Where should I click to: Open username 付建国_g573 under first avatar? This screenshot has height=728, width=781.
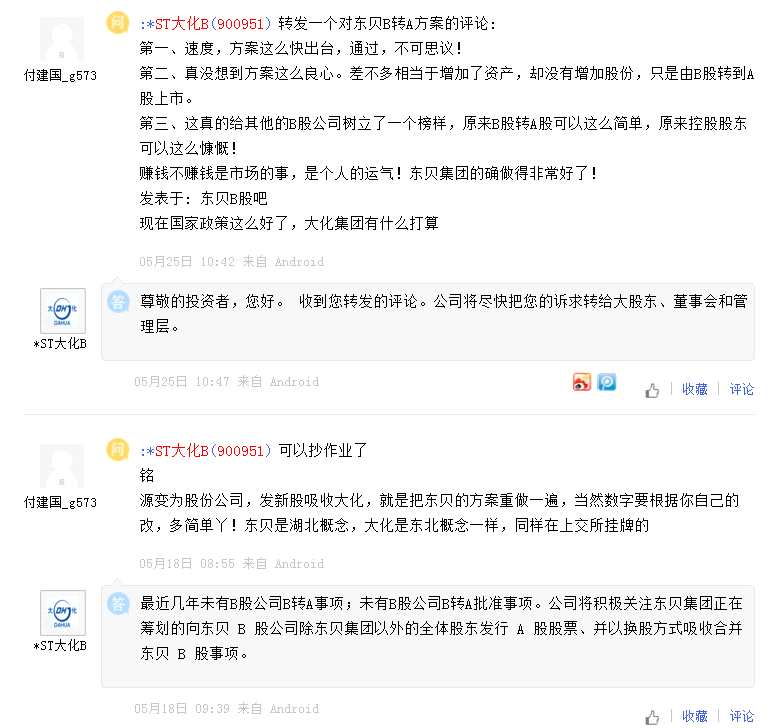coord(61,75)
